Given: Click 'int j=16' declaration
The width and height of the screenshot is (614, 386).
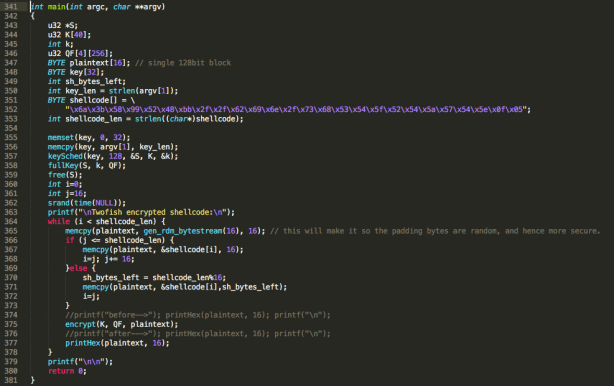Looking at the screenshot, I should click(x=67, y=193).
